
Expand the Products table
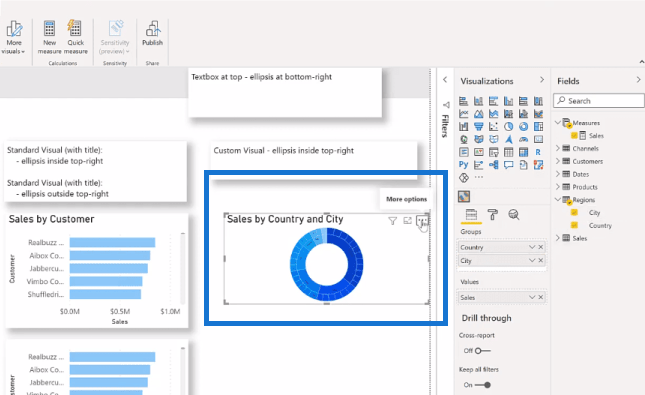tap(558, 186)
